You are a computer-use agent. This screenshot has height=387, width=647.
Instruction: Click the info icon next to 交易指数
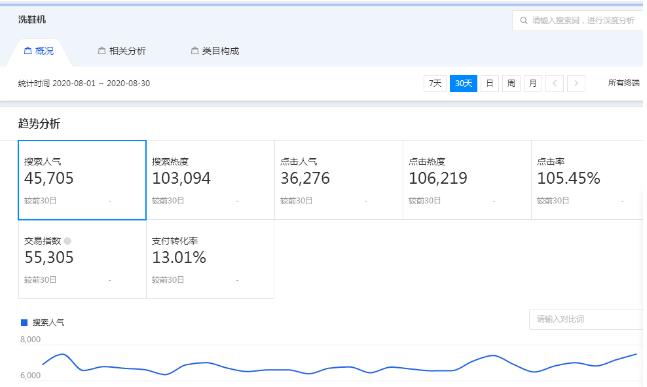(67, 241)
